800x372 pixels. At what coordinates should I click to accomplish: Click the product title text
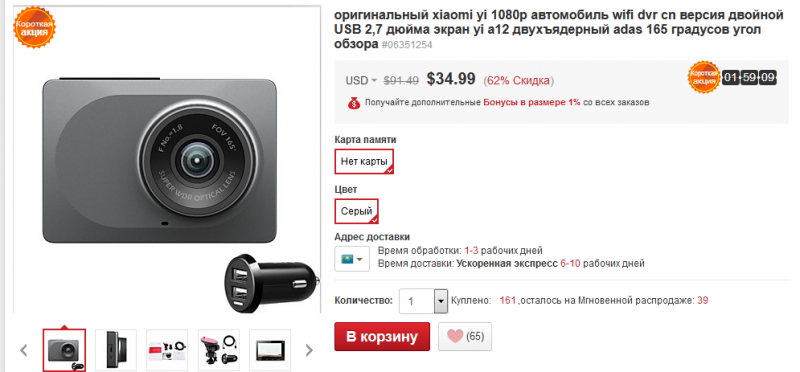point(559,30)
